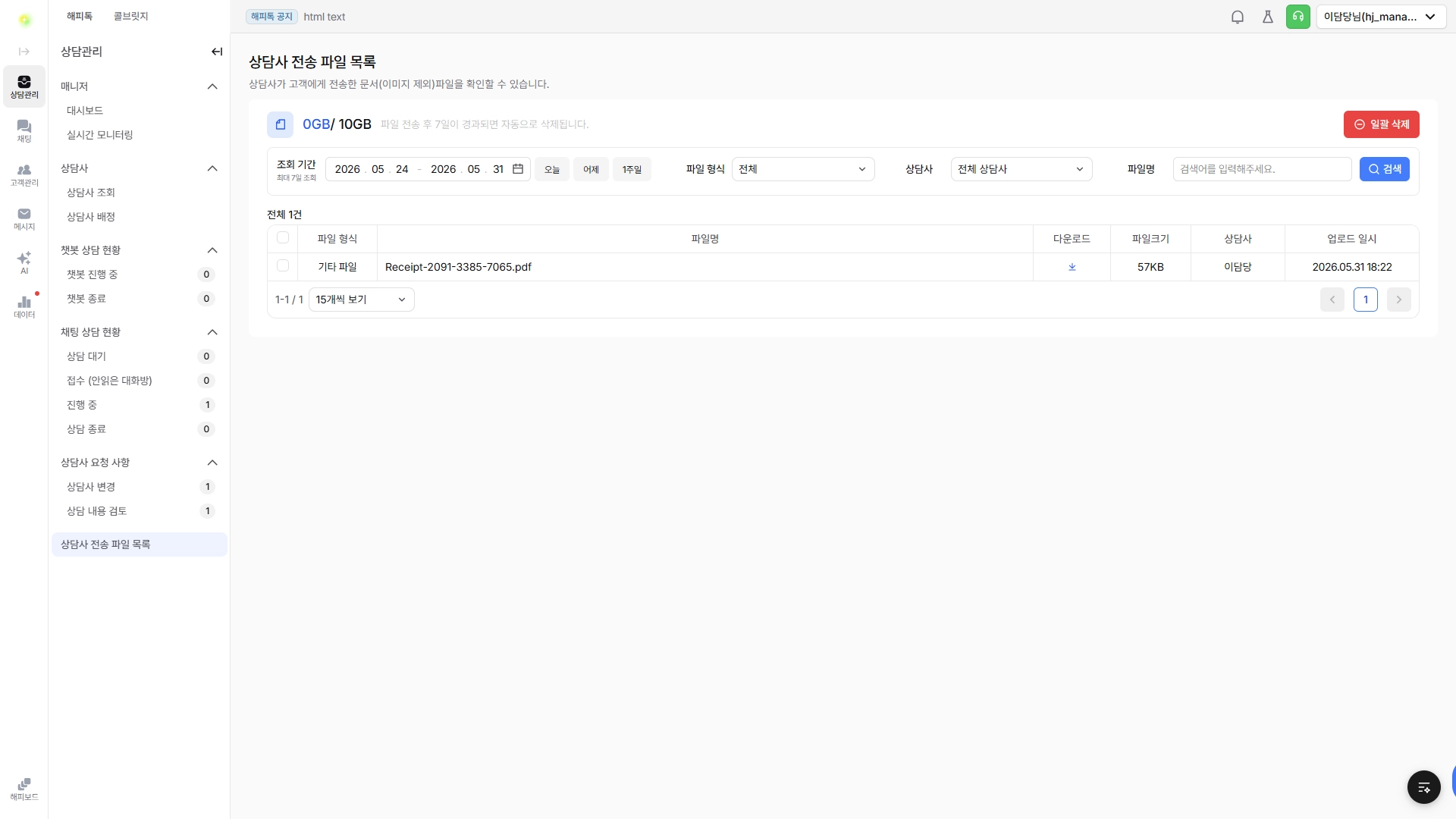Click the 57KB file size cell

(1150, 267)
